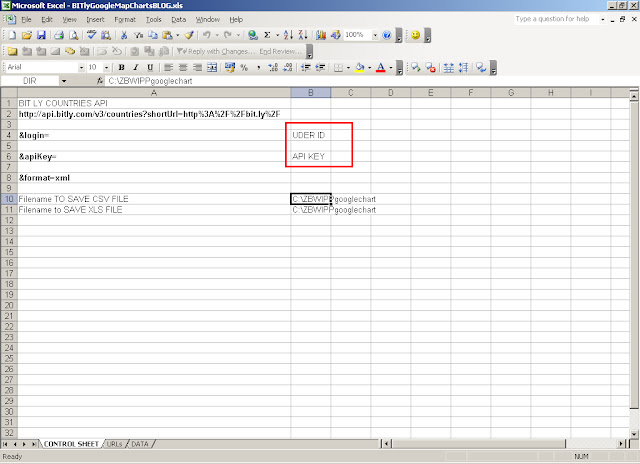Select the CONTROL SHEET tab

71,444
